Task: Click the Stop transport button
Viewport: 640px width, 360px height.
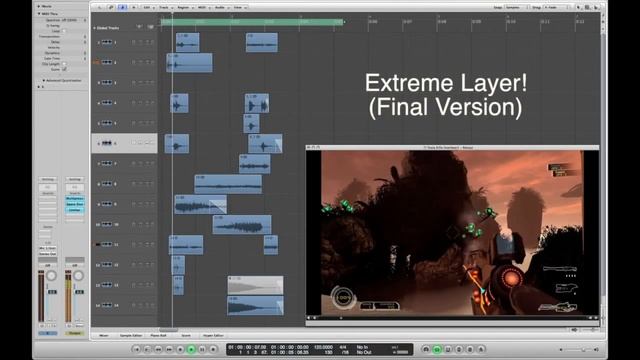Action: (180, 349)
